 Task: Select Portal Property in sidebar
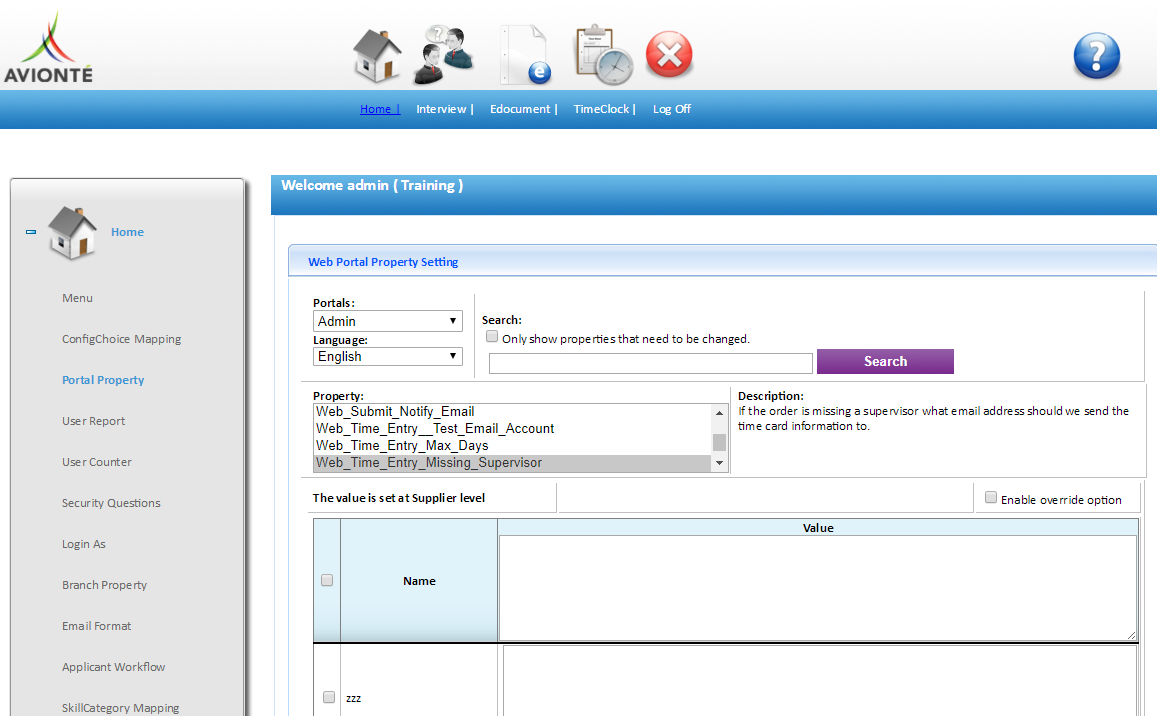pyautogui.click(x=103, y=380)
